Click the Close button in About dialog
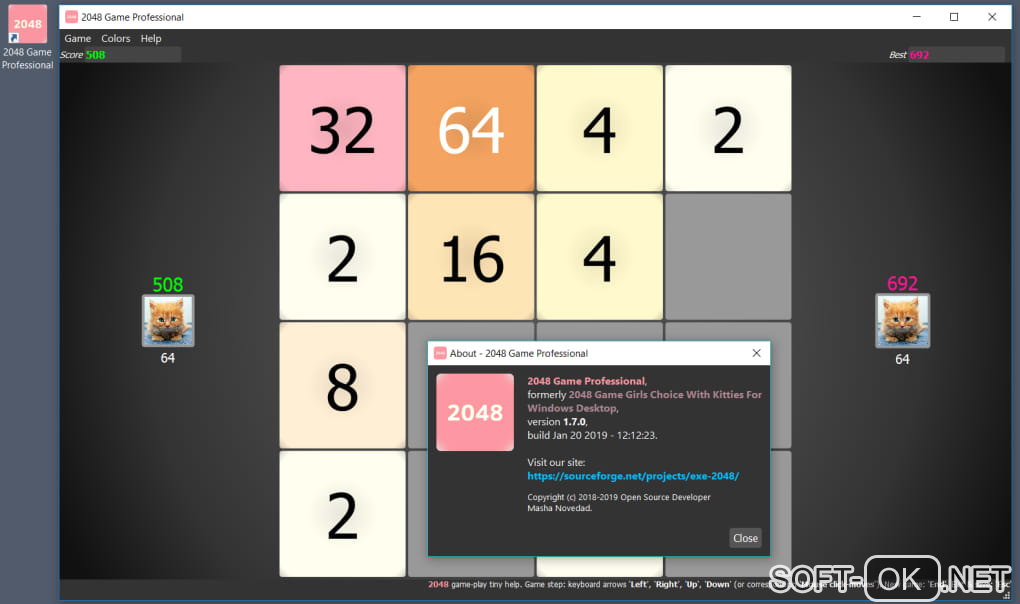The width and height of the screenshot is (1020, 604). [745, 538]
